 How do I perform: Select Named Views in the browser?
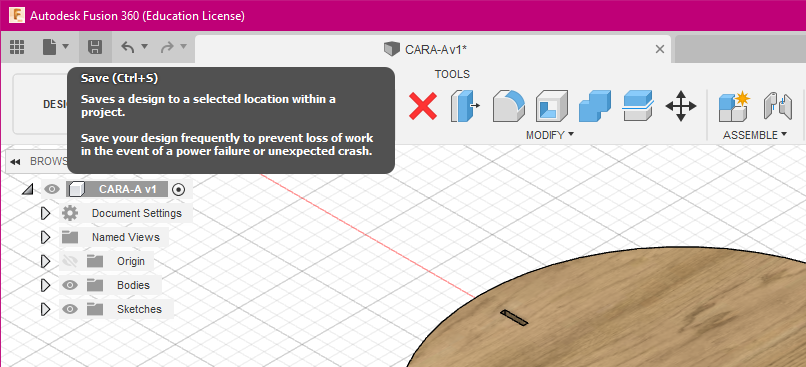pos(126,237)
